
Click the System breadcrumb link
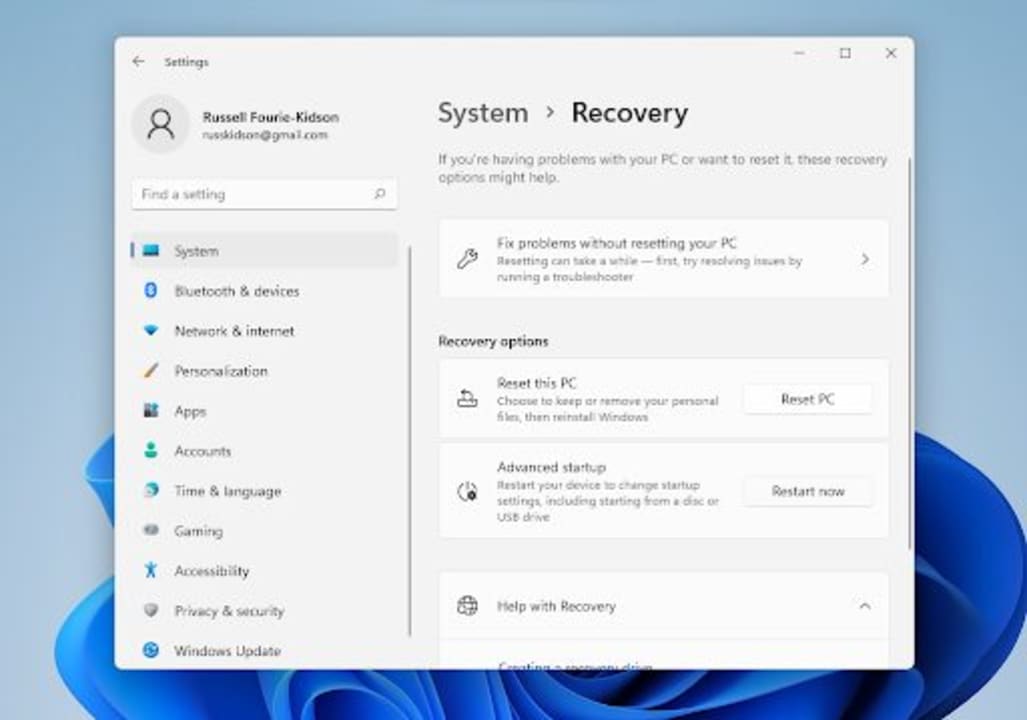click(x=483, y=113)
